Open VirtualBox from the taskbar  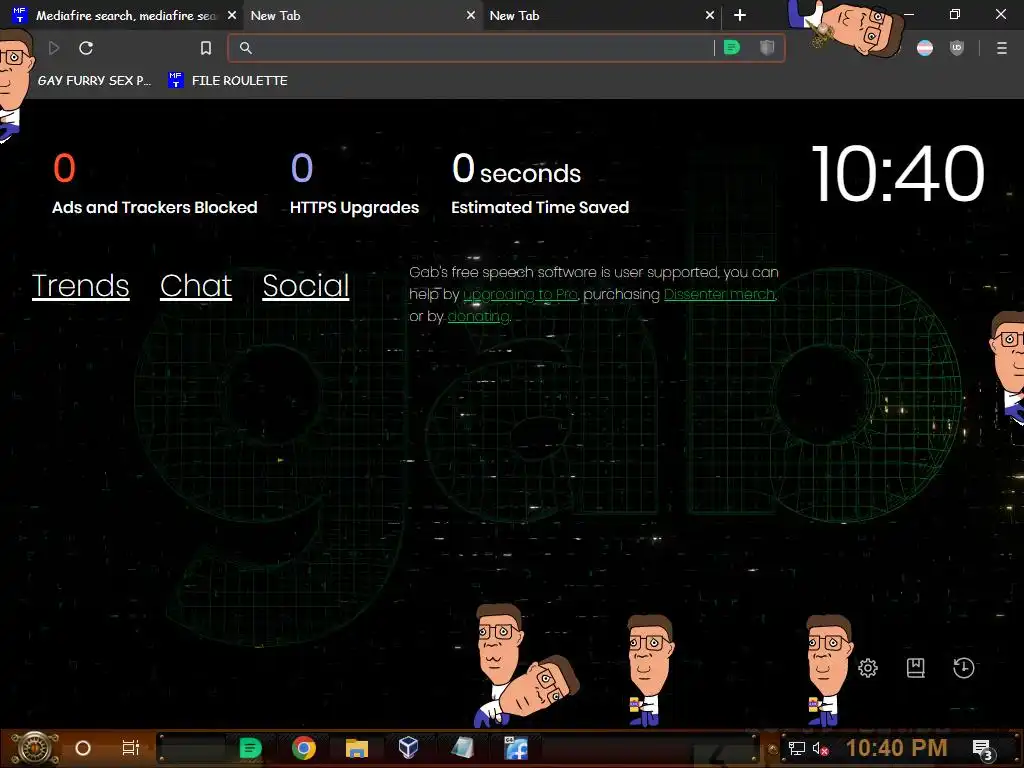(409, 748)
